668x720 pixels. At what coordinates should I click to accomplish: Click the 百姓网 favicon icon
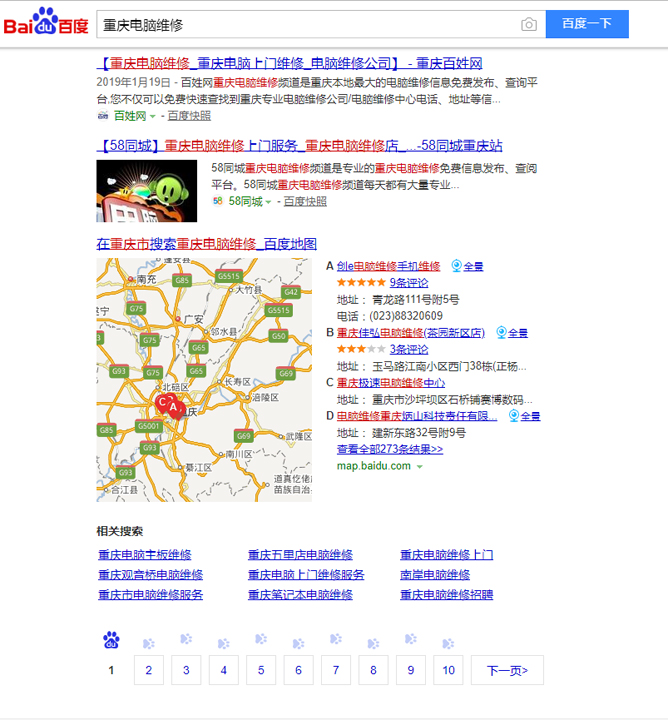click(102, 116)
